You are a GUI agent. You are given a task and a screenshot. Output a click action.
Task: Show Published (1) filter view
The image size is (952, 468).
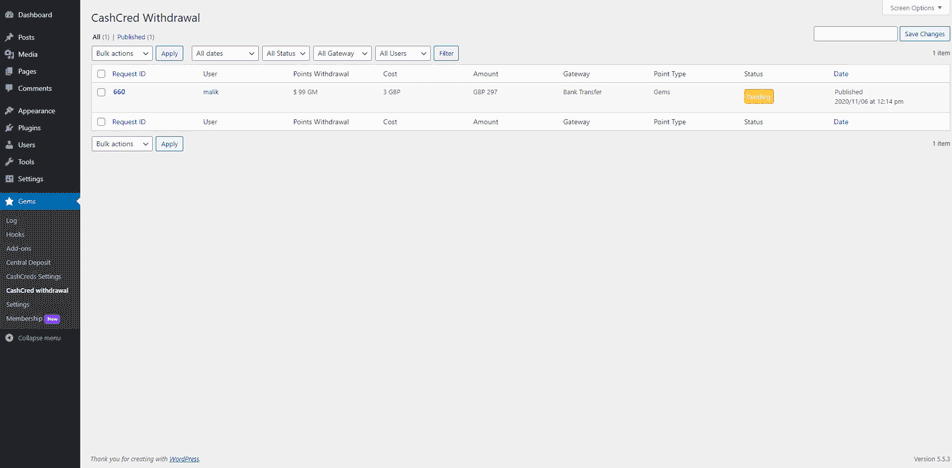(135, 37)
